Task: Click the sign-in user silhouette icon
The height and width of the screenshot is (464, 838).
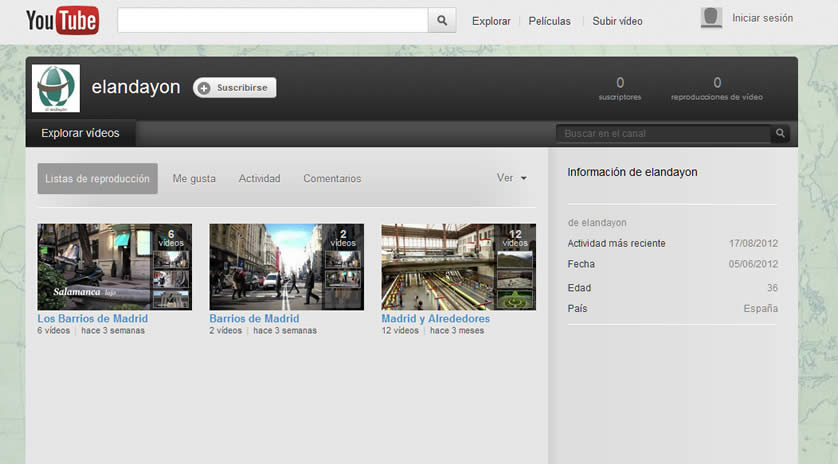Action: (711, 18)
